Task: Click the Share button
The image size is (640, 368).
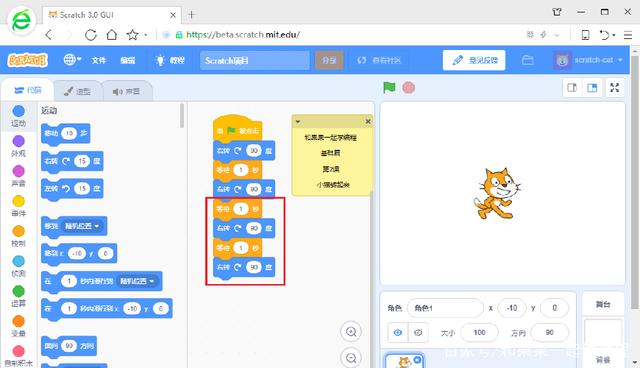Action: coord(329,60)
